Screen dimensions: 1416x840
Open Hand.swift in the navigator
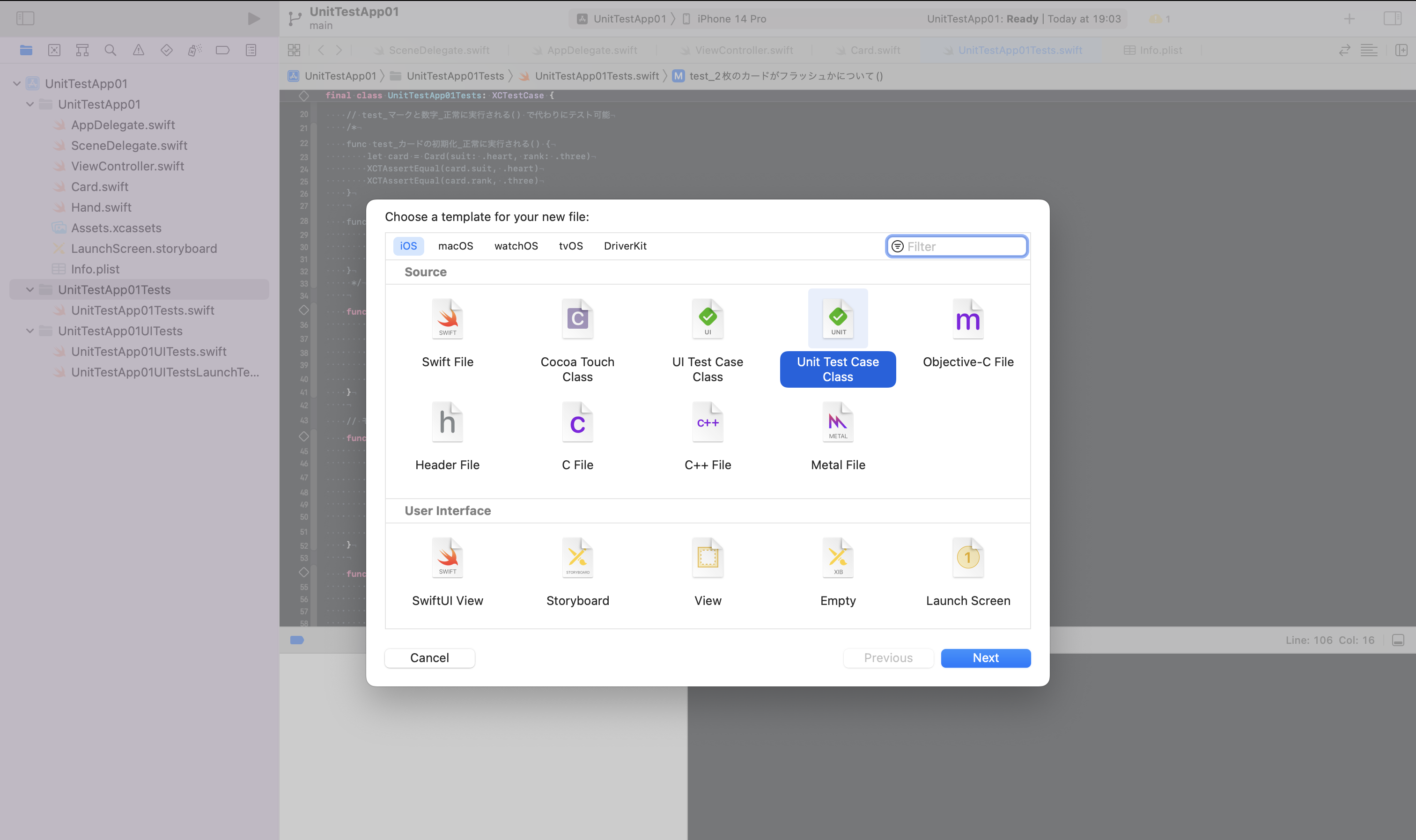coord(101,207)
